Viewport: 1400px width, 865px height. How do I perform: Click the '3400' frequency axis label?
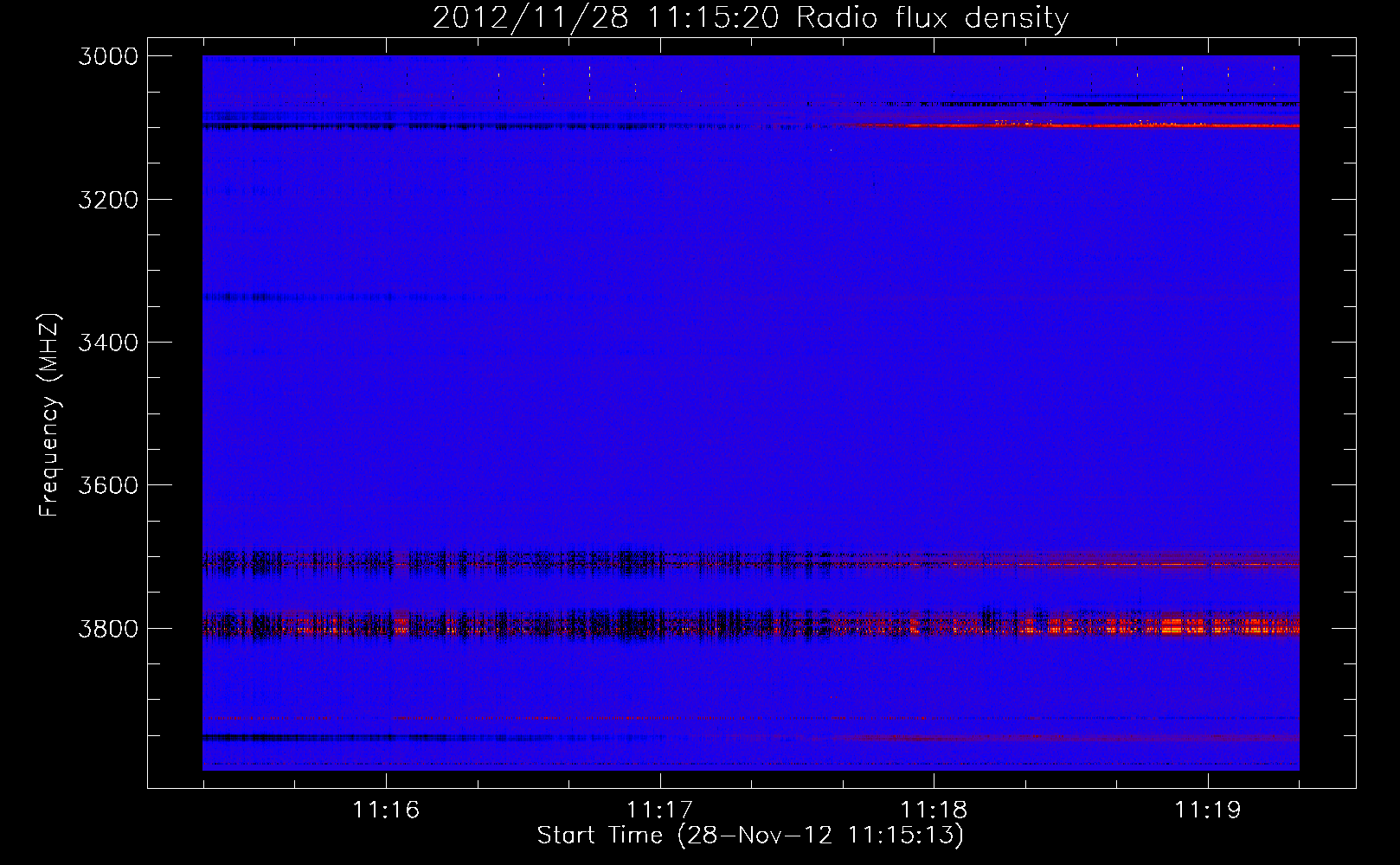click(x=108, y=342)
